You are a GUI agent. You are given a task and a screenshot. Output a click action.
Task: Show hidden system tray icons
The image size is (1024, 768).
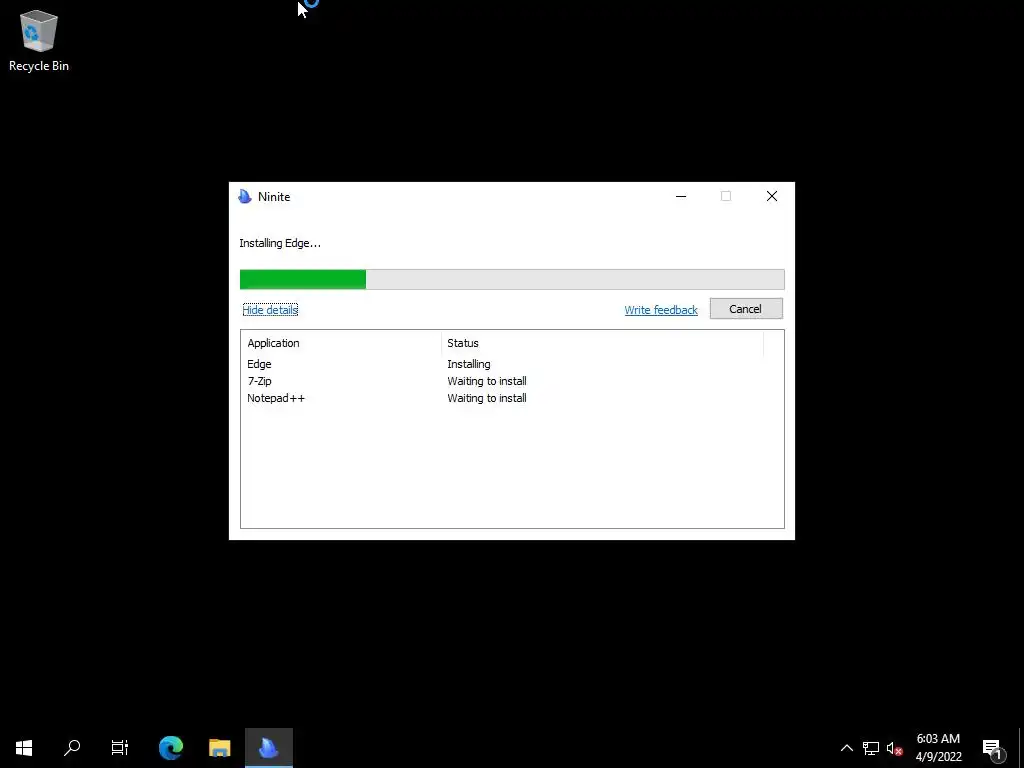pyautogui.click(x=846, y=748)
